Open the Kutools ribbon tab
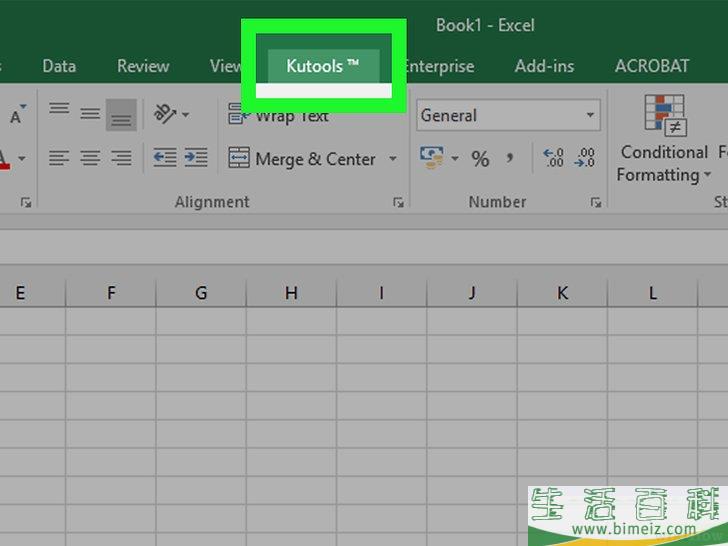This screenshot has width=728, height=546. (323, 66)
